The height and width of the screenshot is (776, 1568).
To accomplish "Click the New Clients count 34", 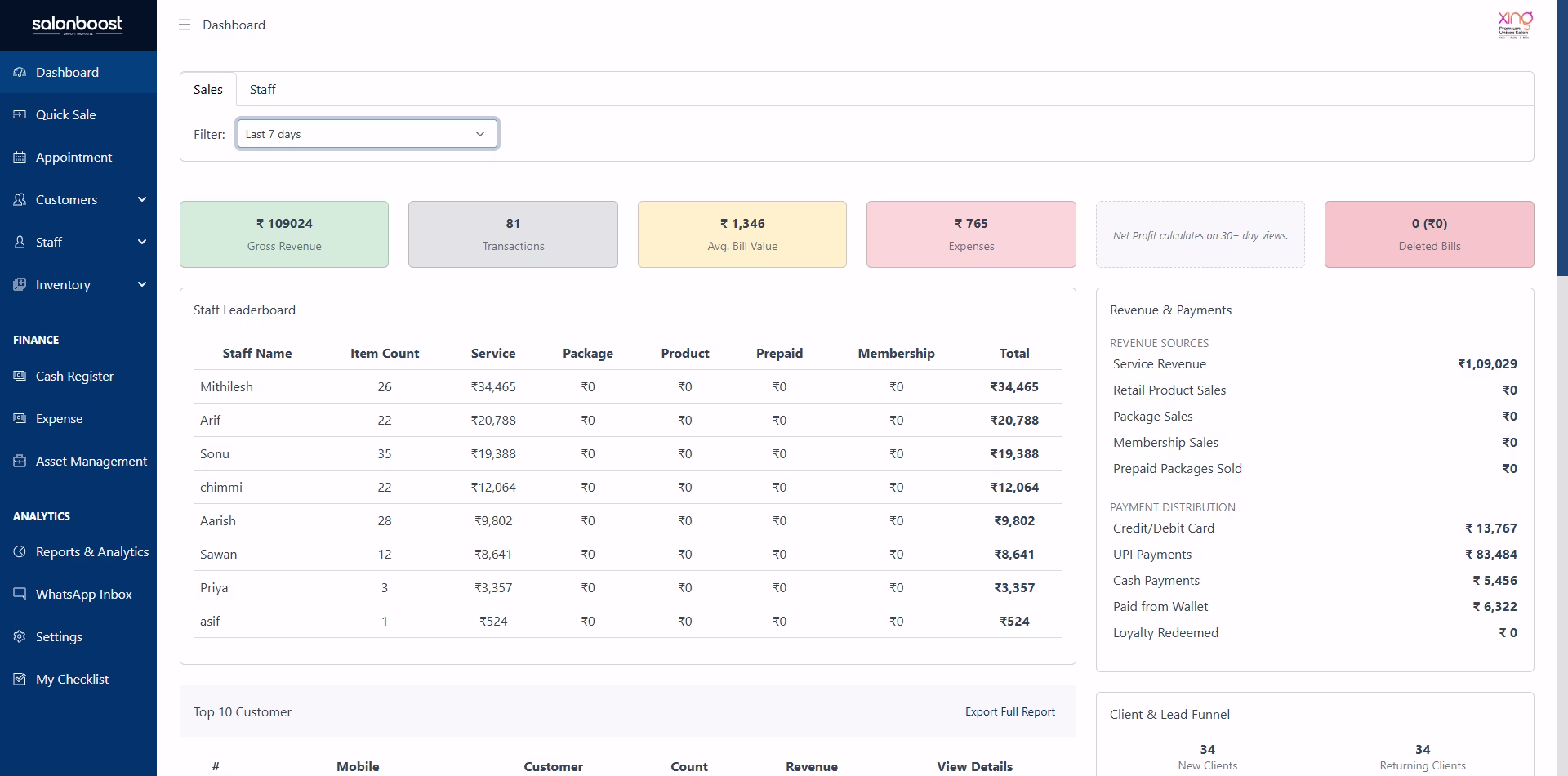I will [x=1207, y=749].
